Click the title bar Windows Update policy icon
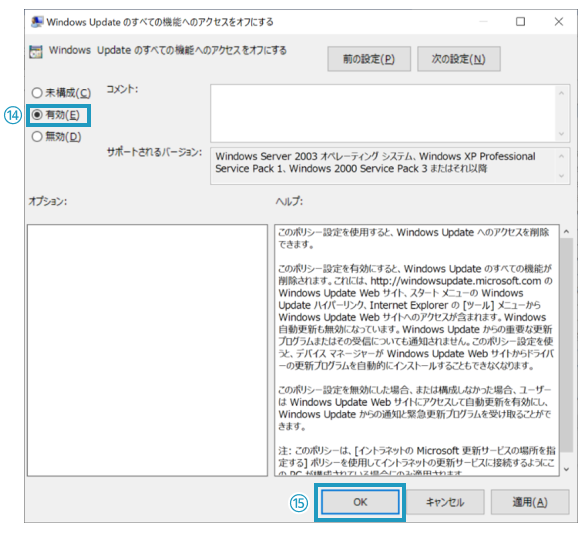Viewport: 587px width, 533px height. (37, 22)
